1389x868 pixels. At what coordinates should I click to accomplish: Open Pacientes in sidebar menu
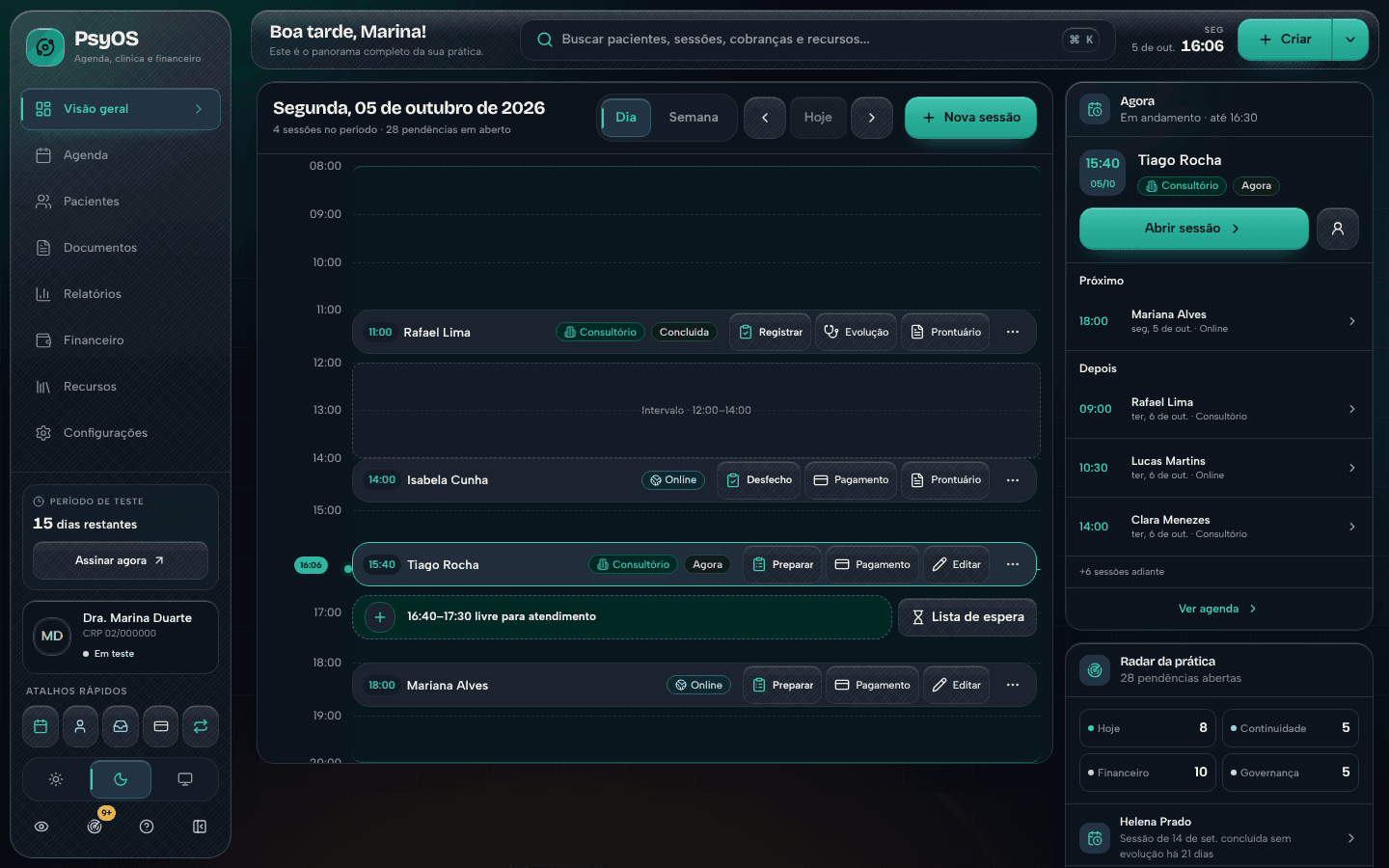coord(121,202)
